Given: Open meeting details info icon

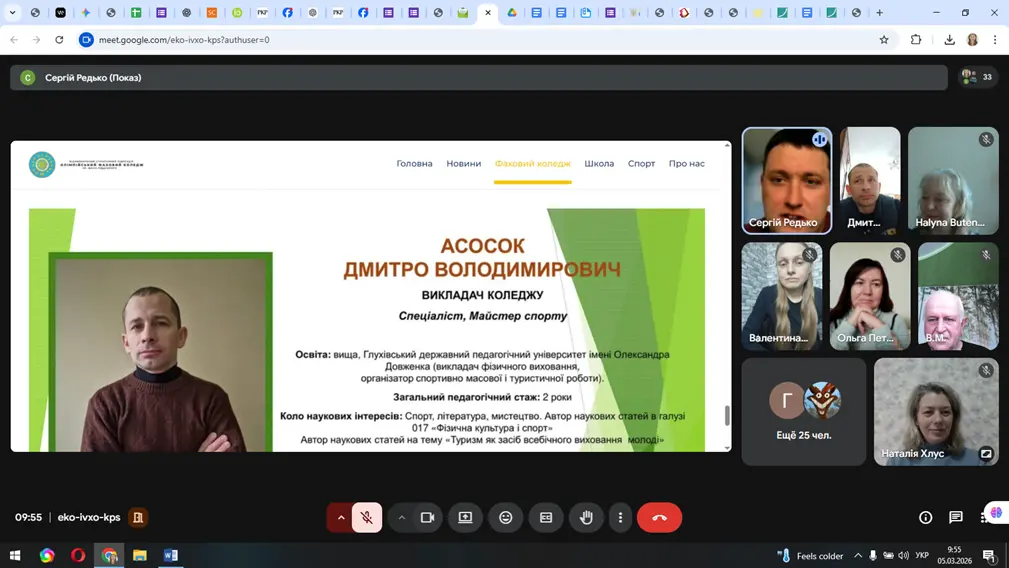Looking at the screenshot, I should pos(925,517).
